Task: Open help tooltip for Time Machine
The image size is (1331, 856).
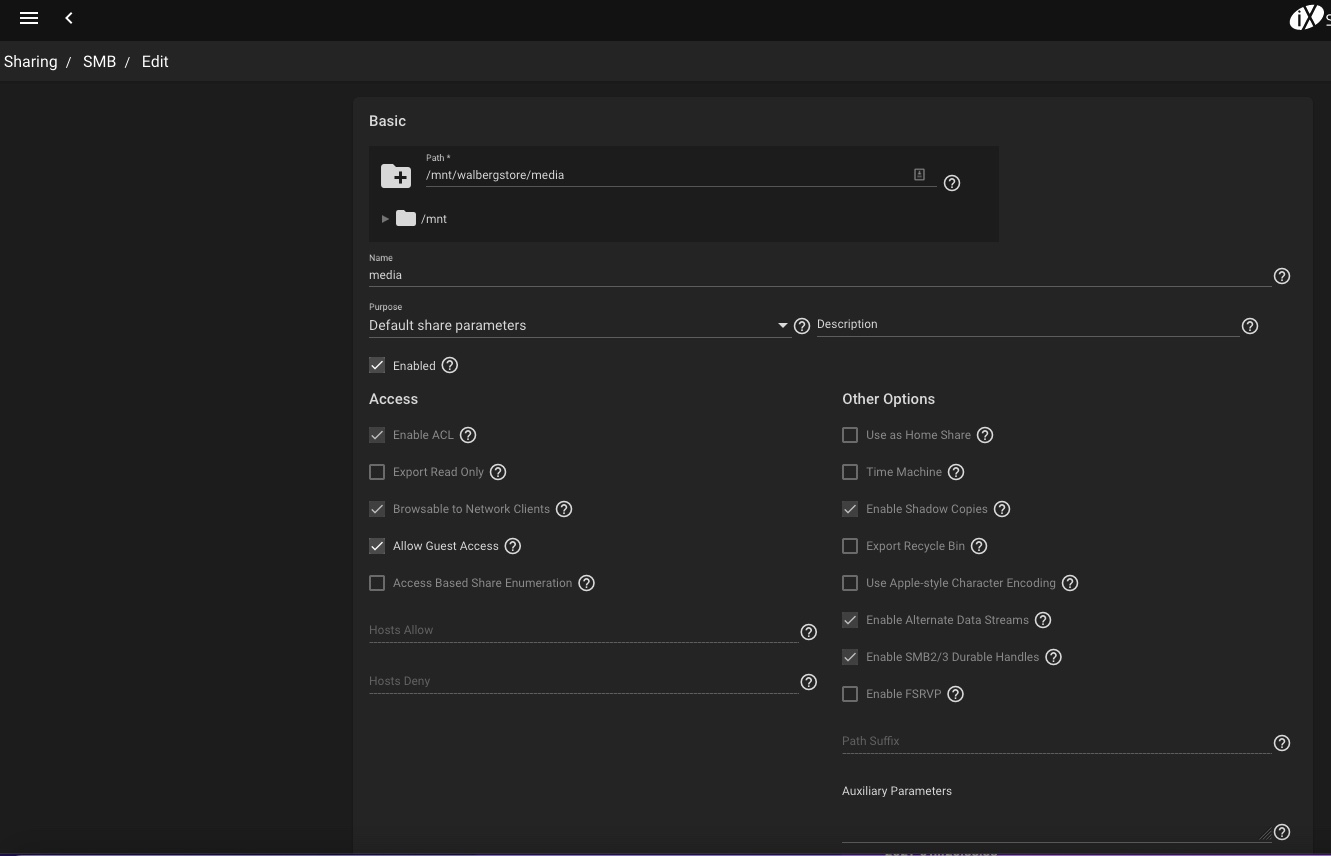Action: click(956, 472)
